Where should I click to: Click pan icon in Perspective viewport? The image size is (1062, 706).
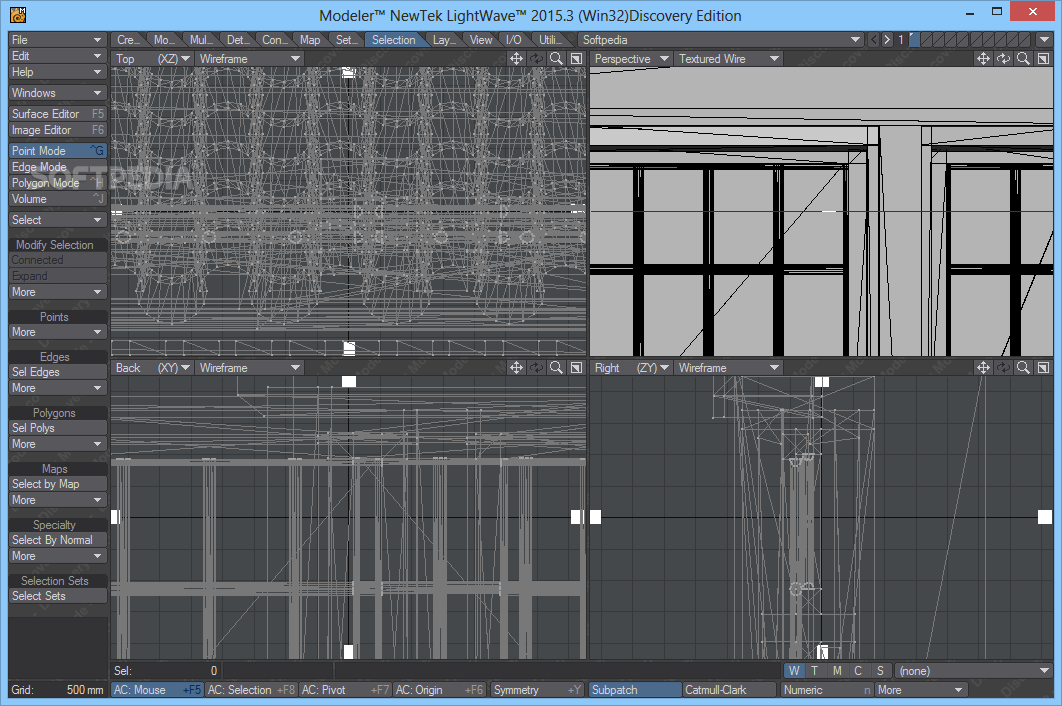983,59
